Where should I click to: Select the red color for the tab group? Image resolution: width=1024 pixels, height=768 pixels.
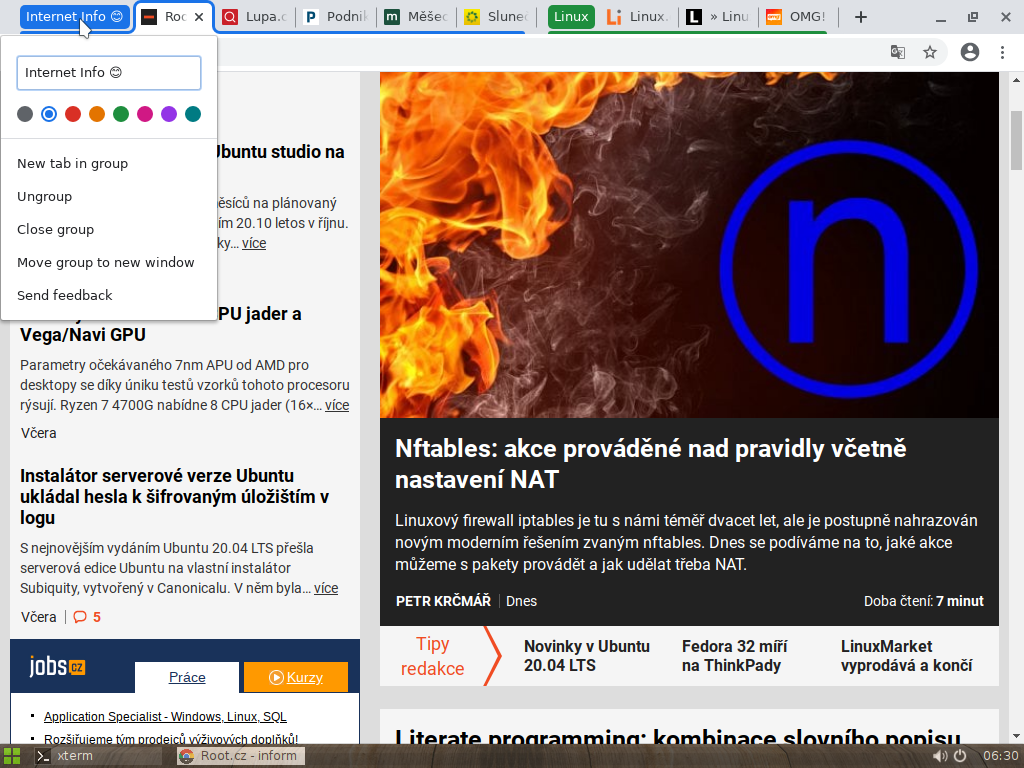[x=72, y=114]
